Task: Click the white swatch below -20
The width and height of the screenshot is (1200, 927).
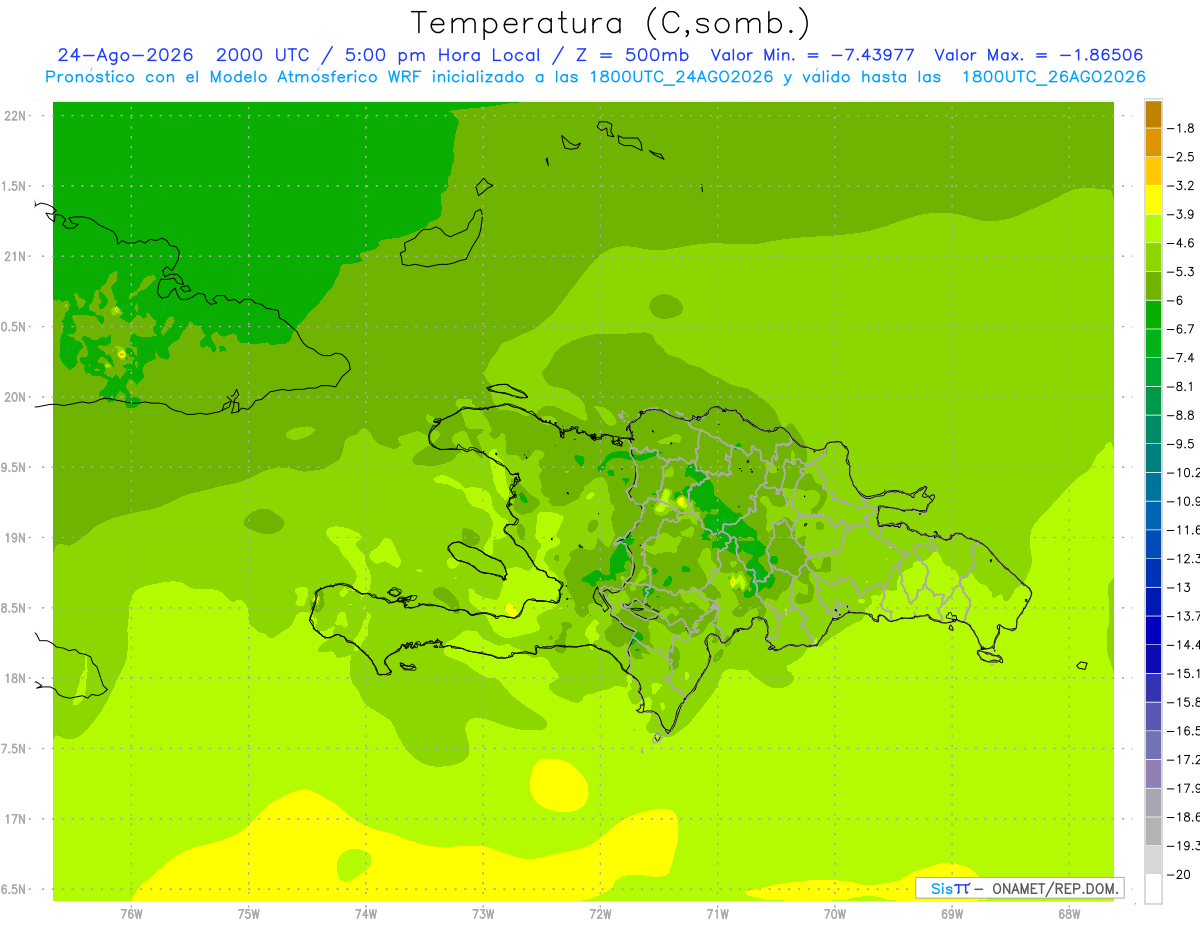Action: coord(1153,888)
